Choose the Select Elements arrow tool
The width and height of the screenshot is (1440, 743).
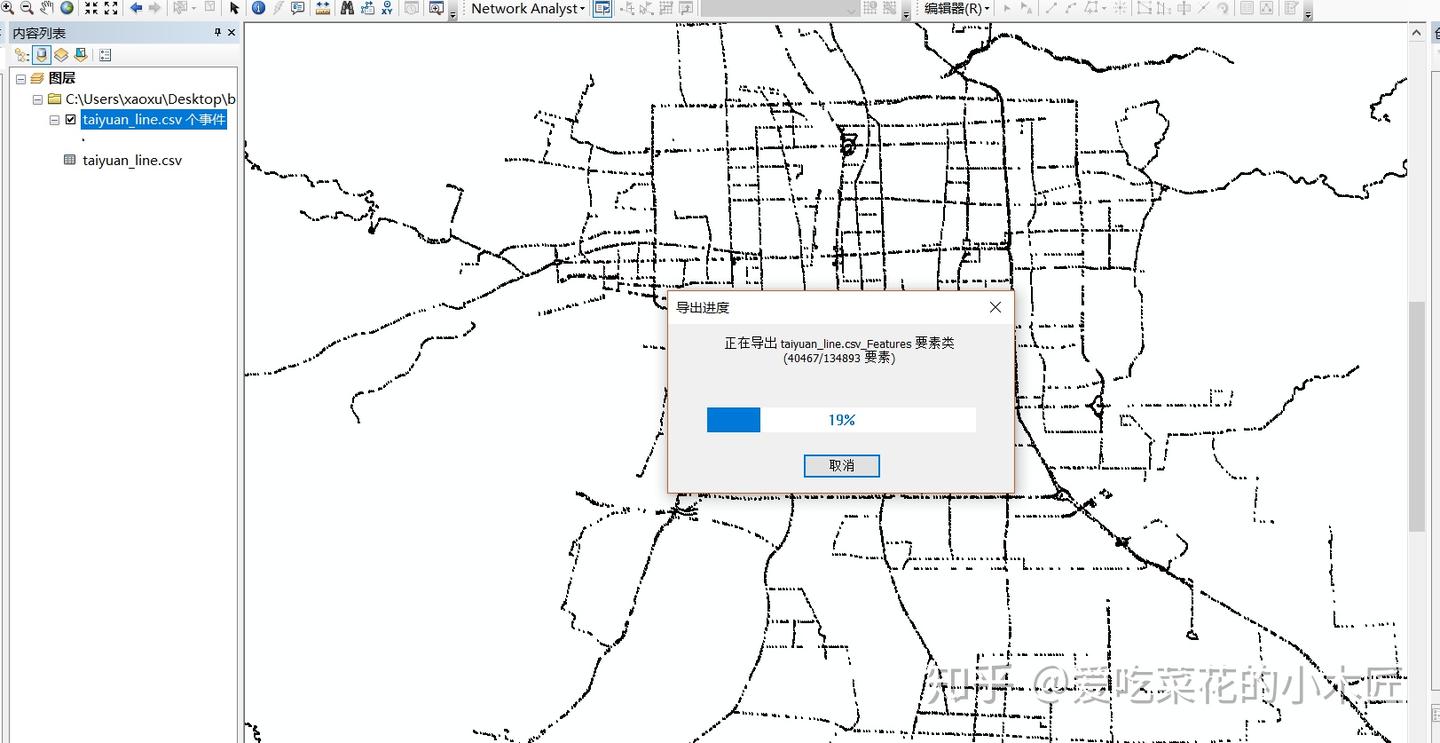[x=234, y=8]
